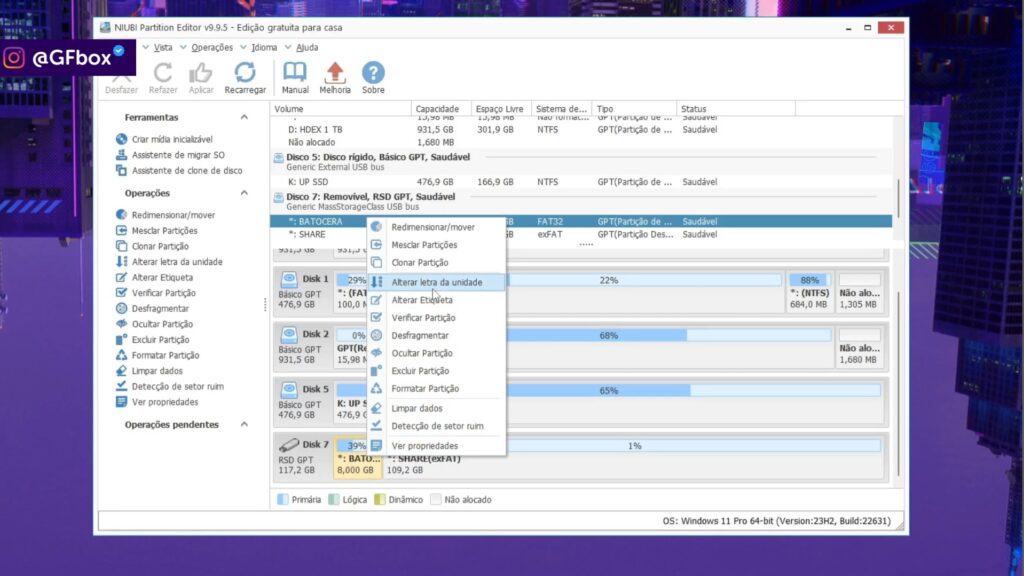Image resolution: width=1024 pixels, height=576 pixels.
Task: Select the 1,680 MB unallocated block on Disk 2
Action: tap(859, 347)
